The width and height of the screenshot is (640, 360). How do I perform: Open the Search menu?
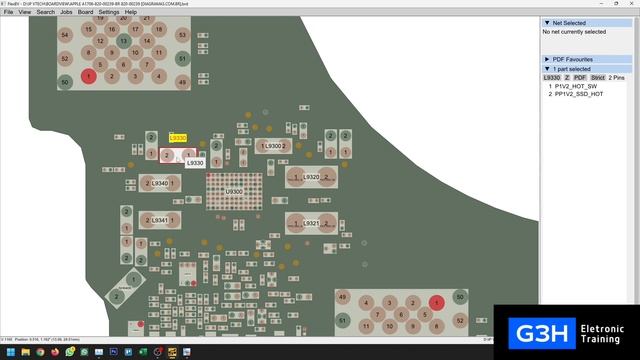coord(45,12)
